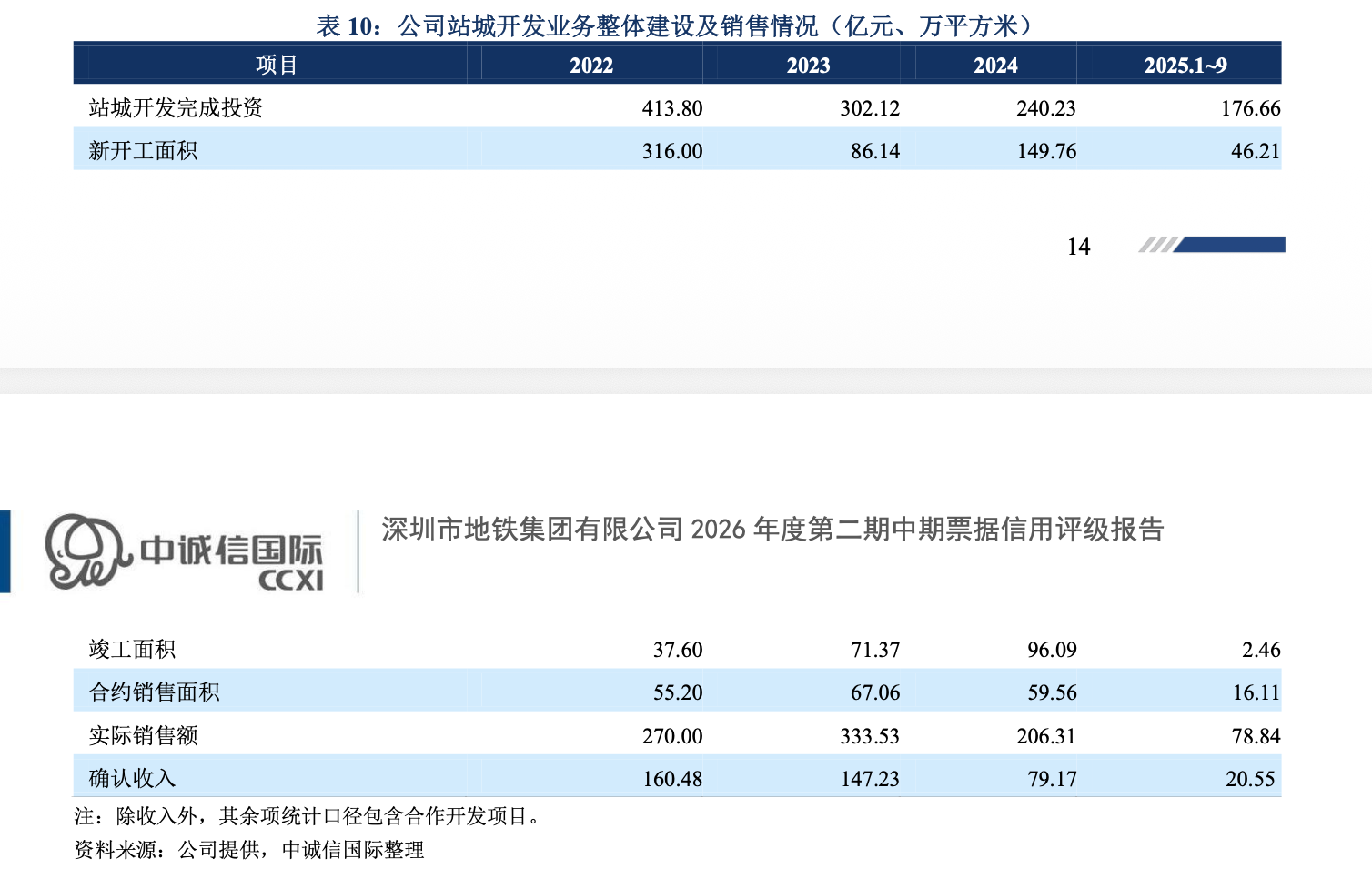Viewport: 1372px width, 879px height.
Task: Select the 2024 column header
Action: 995,66
